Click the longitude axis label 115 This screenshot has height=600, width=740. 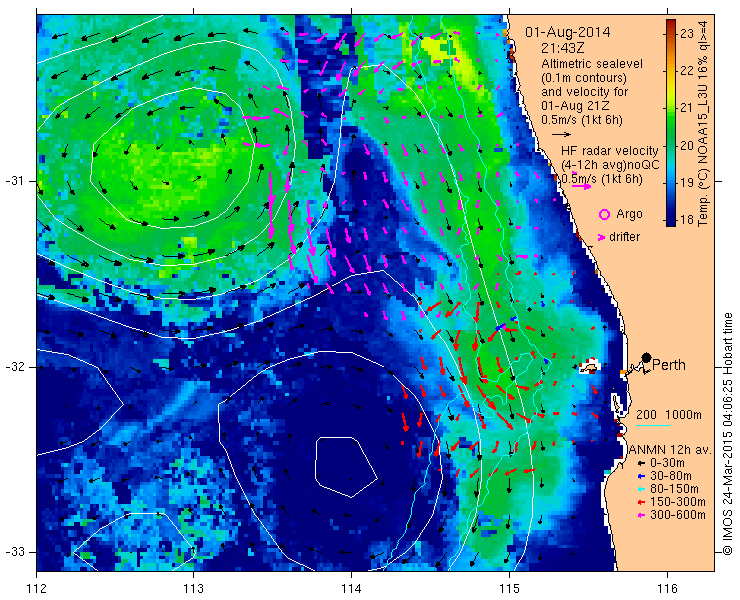pyautogui.click(x=509, y=589)
